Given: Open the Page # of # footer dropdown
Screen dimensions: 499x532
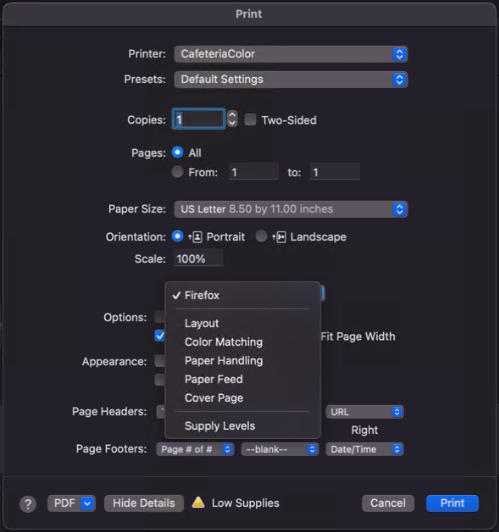Looking at the screenshot, I should pyautogui.click(x=195, y=449).
